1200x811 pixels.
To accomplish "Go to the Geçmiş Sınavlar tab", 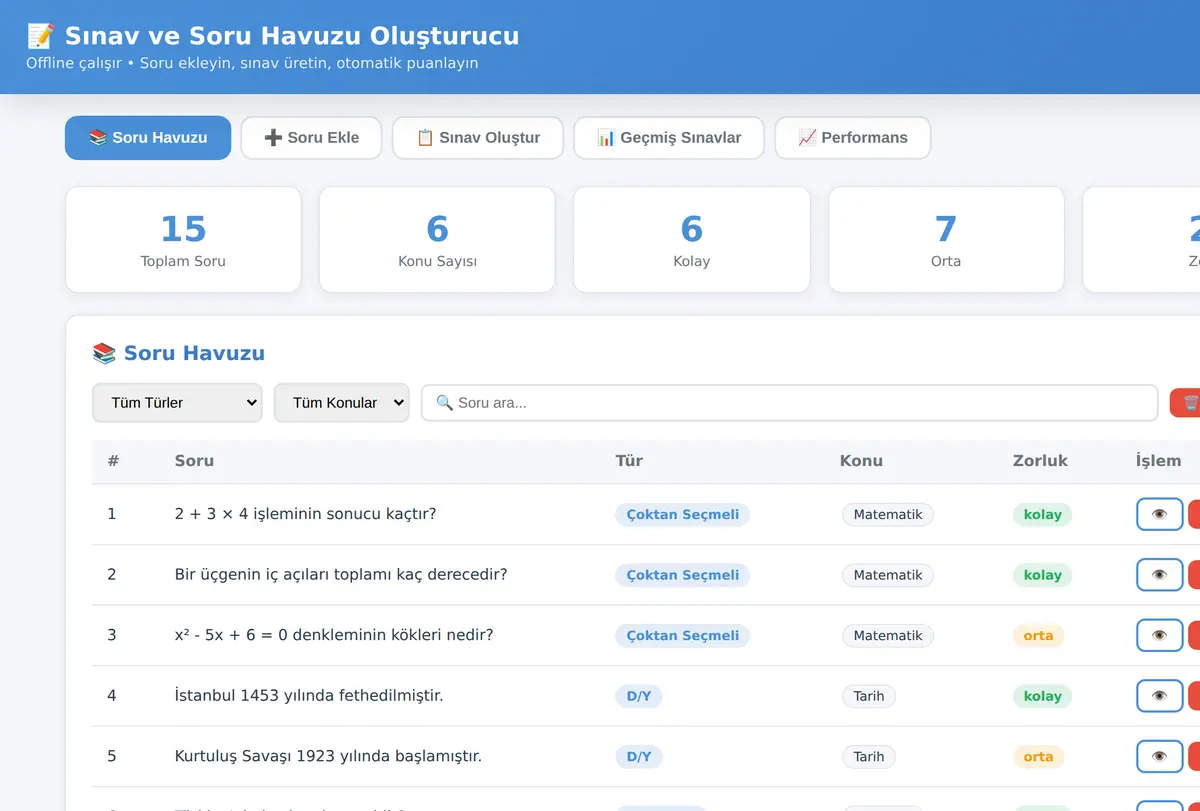I will [669, 138].
